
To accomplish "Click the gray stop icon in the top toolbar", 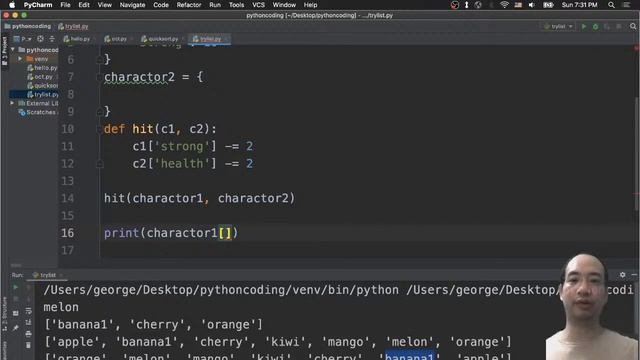I will [619, 27].
